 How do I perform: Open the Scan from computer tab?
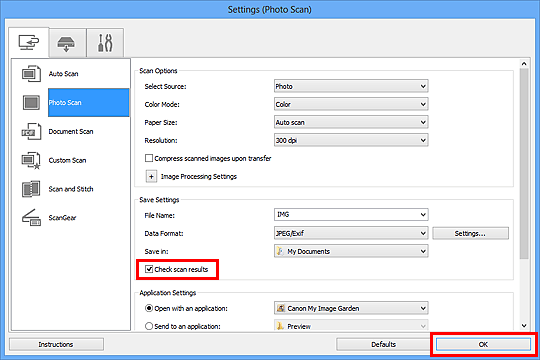pyautogui.click(x=29, y=42)
